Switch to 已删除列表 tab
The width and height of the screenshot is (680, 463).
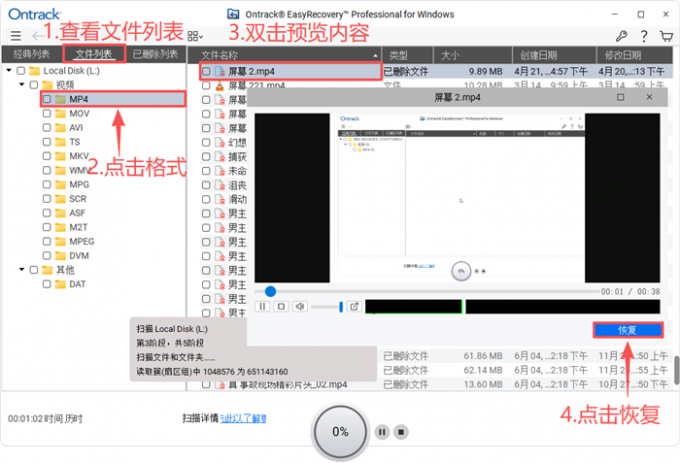(155, 54)
